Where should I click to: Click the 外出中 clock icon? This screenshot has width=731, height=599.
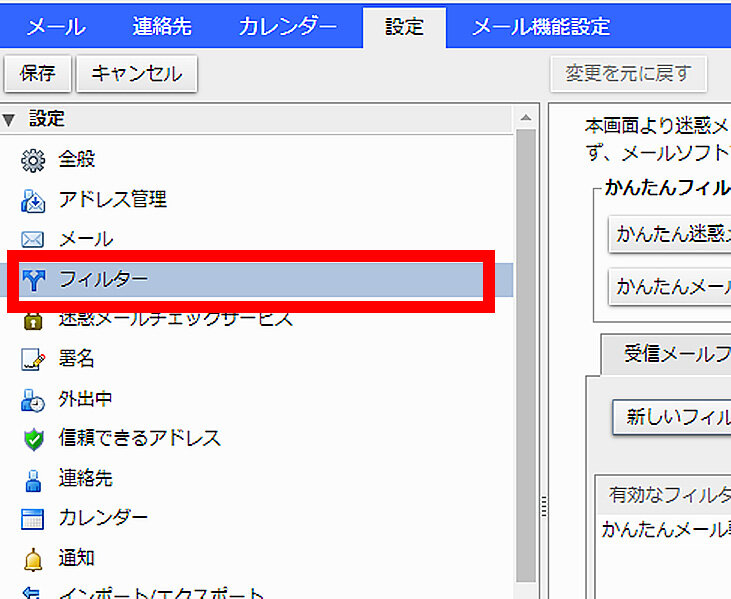[x=33, y=400]
